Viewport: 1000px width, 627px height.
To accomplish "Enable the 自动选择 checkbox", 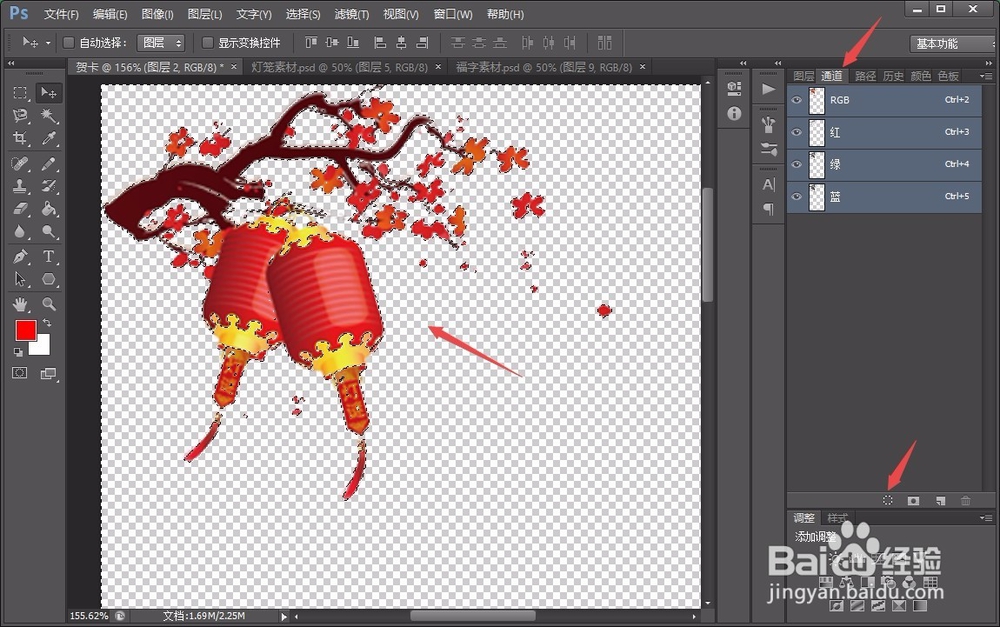I will click(x=69, y=43).
